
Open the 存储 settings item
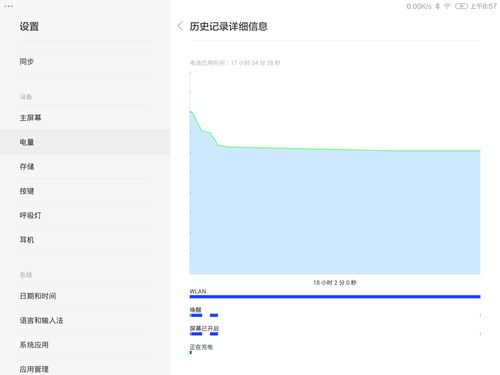(x=85, y=167)
